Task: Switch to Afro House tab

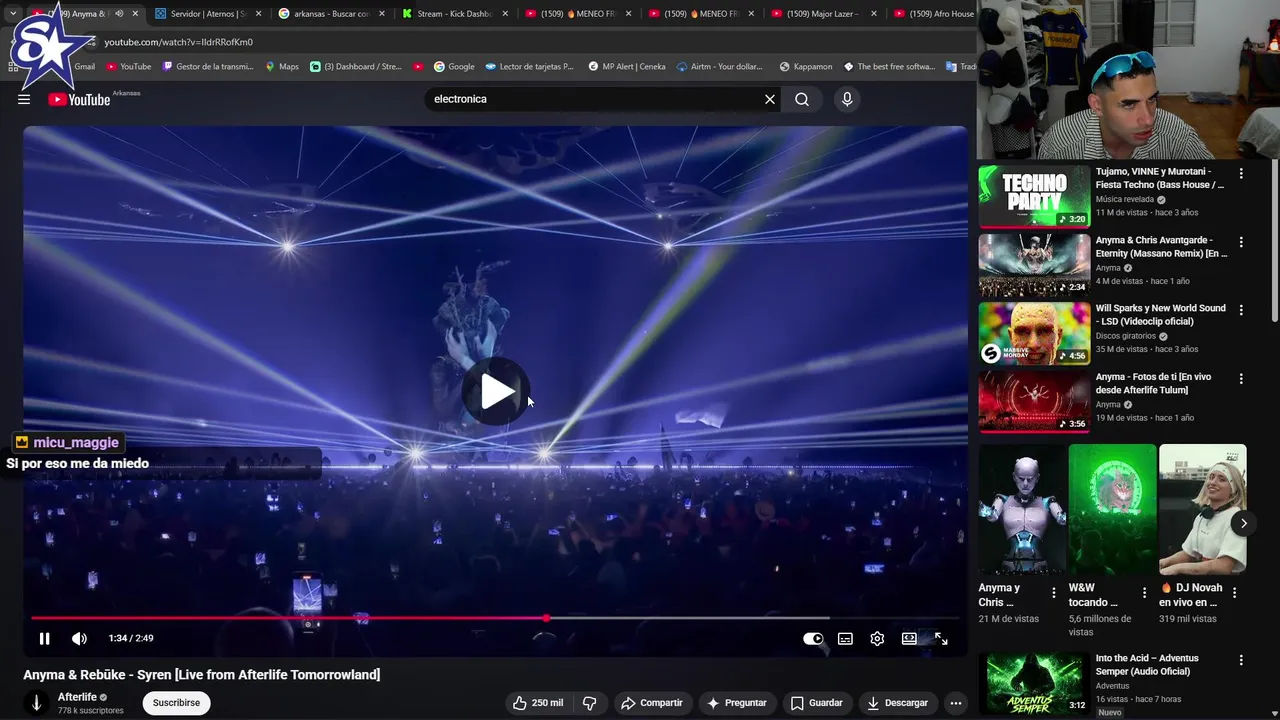Action: point(934,14)
